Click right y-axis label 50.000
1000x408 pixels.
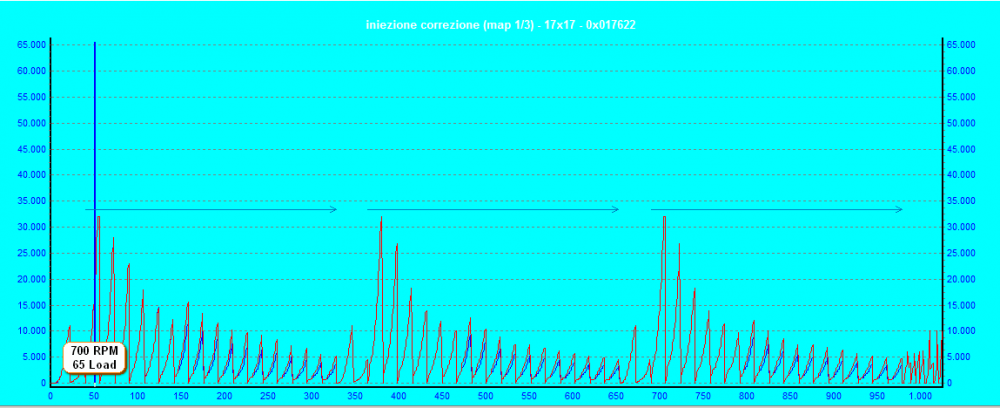point(960,123)
